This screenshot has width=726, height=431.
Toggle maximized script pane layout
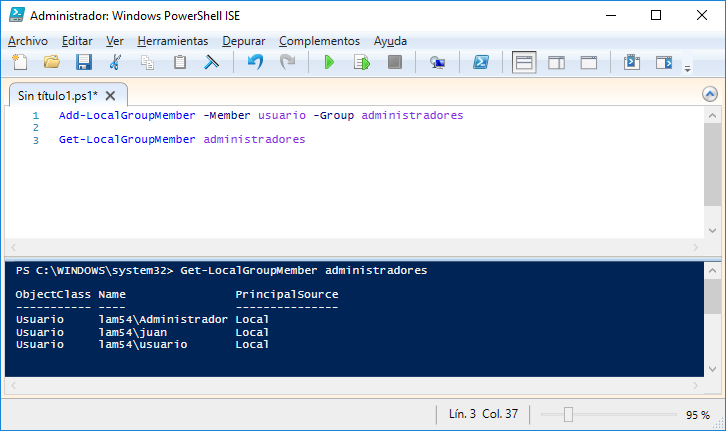(588, 63)
